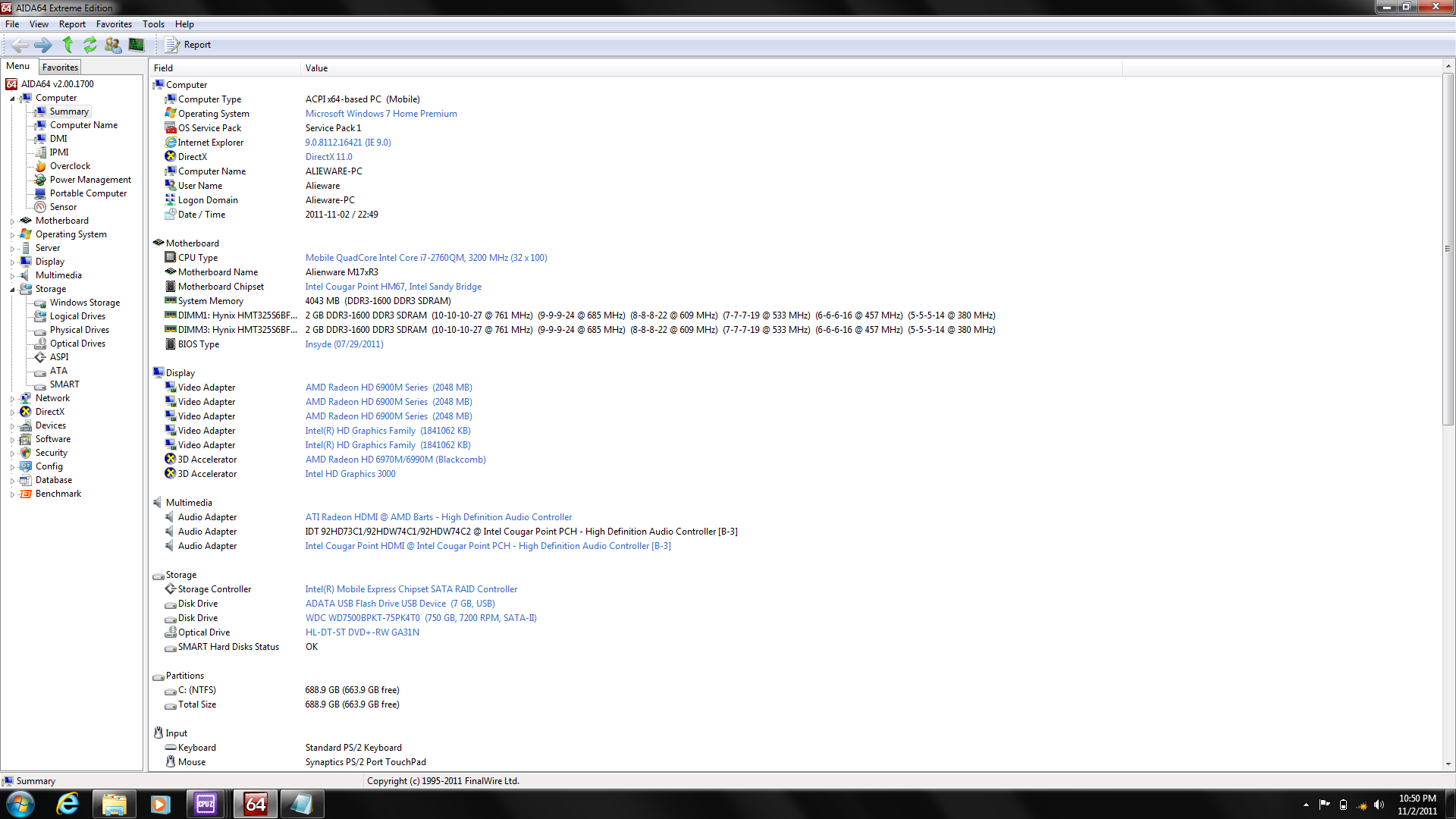Open the green monitor diagnostics icon
1456x819 pixels.
tap(136, 45)
